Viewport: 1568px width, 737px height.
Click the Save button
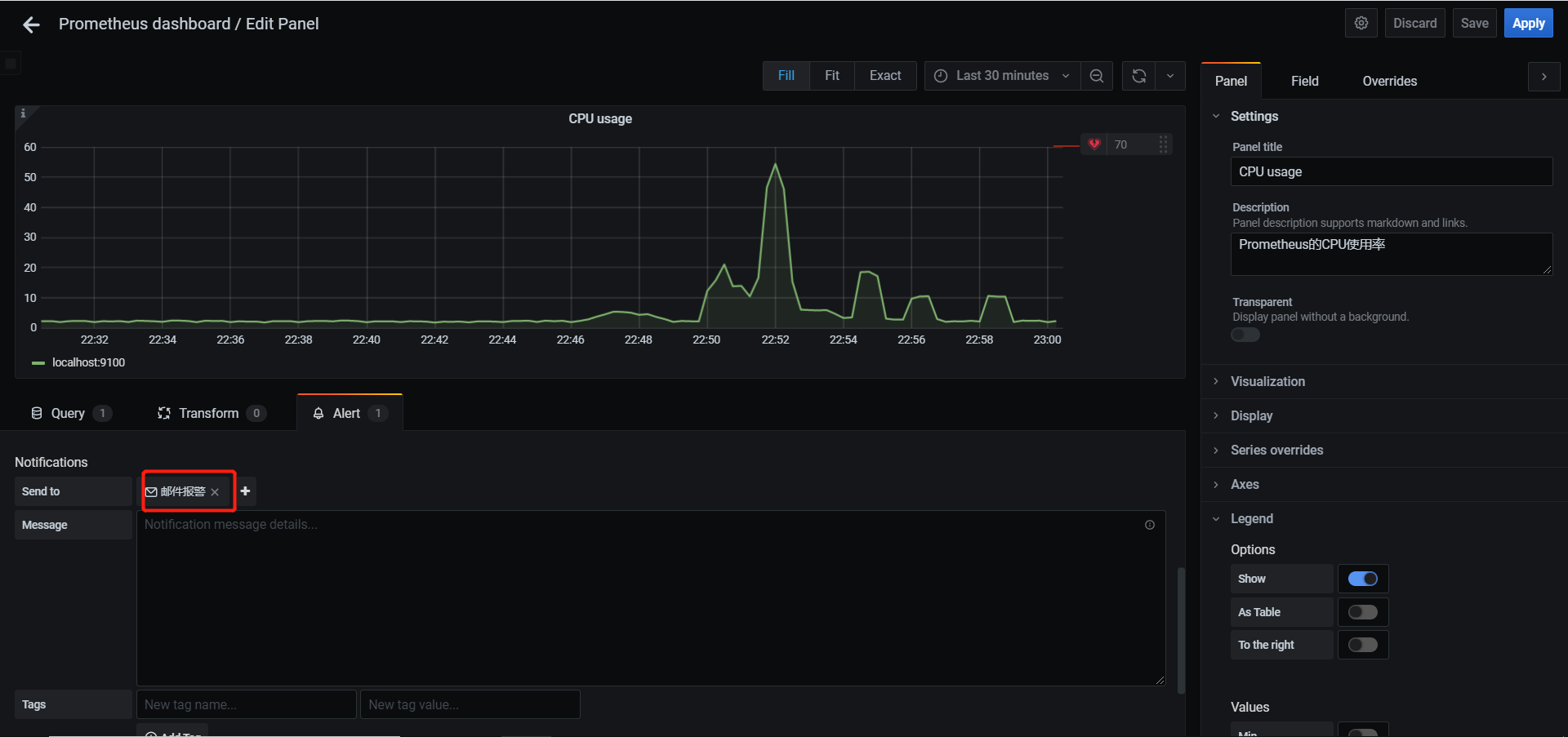1474,23
